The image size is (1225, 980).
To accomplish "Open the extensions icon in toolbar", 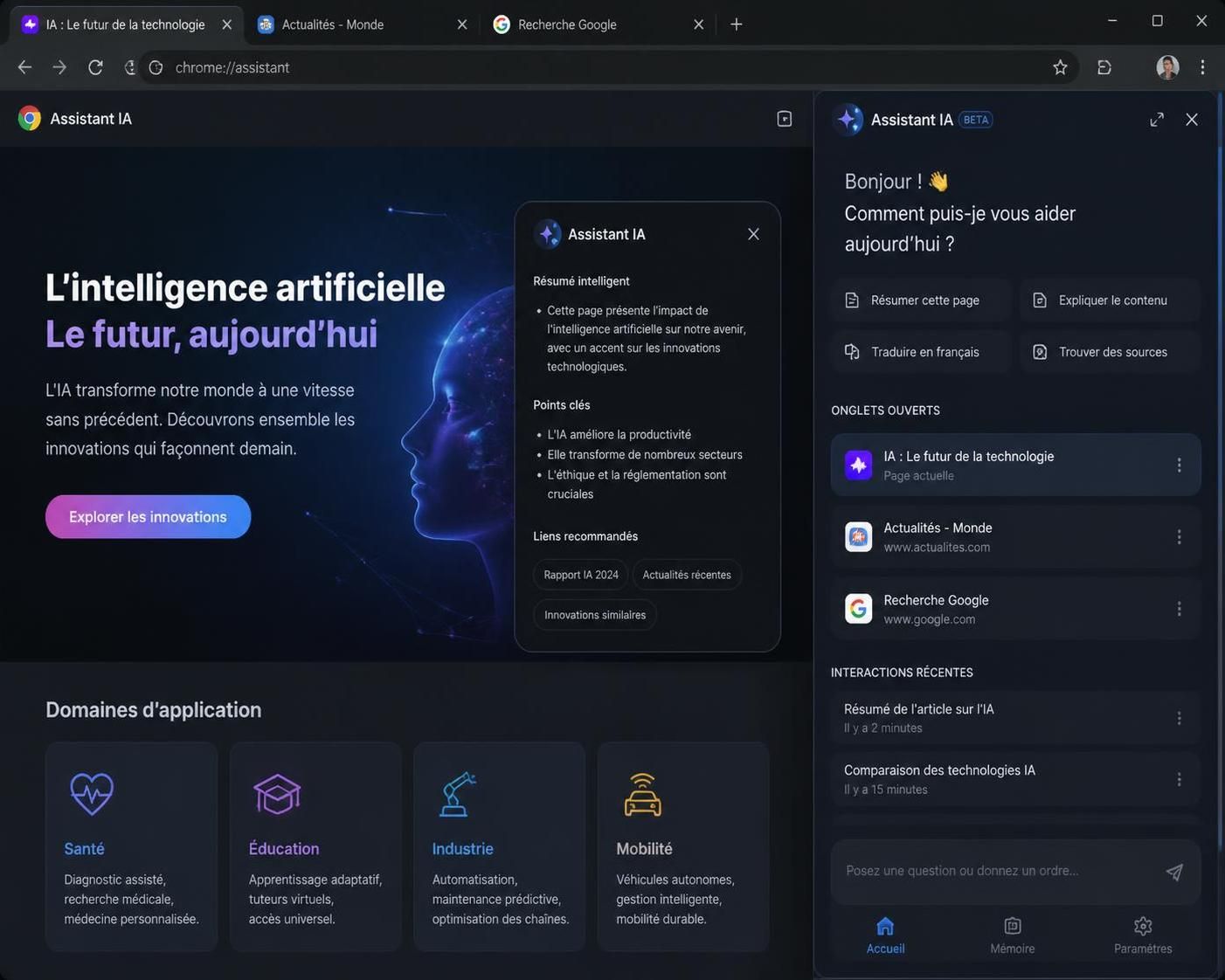I will point(1104,67).
